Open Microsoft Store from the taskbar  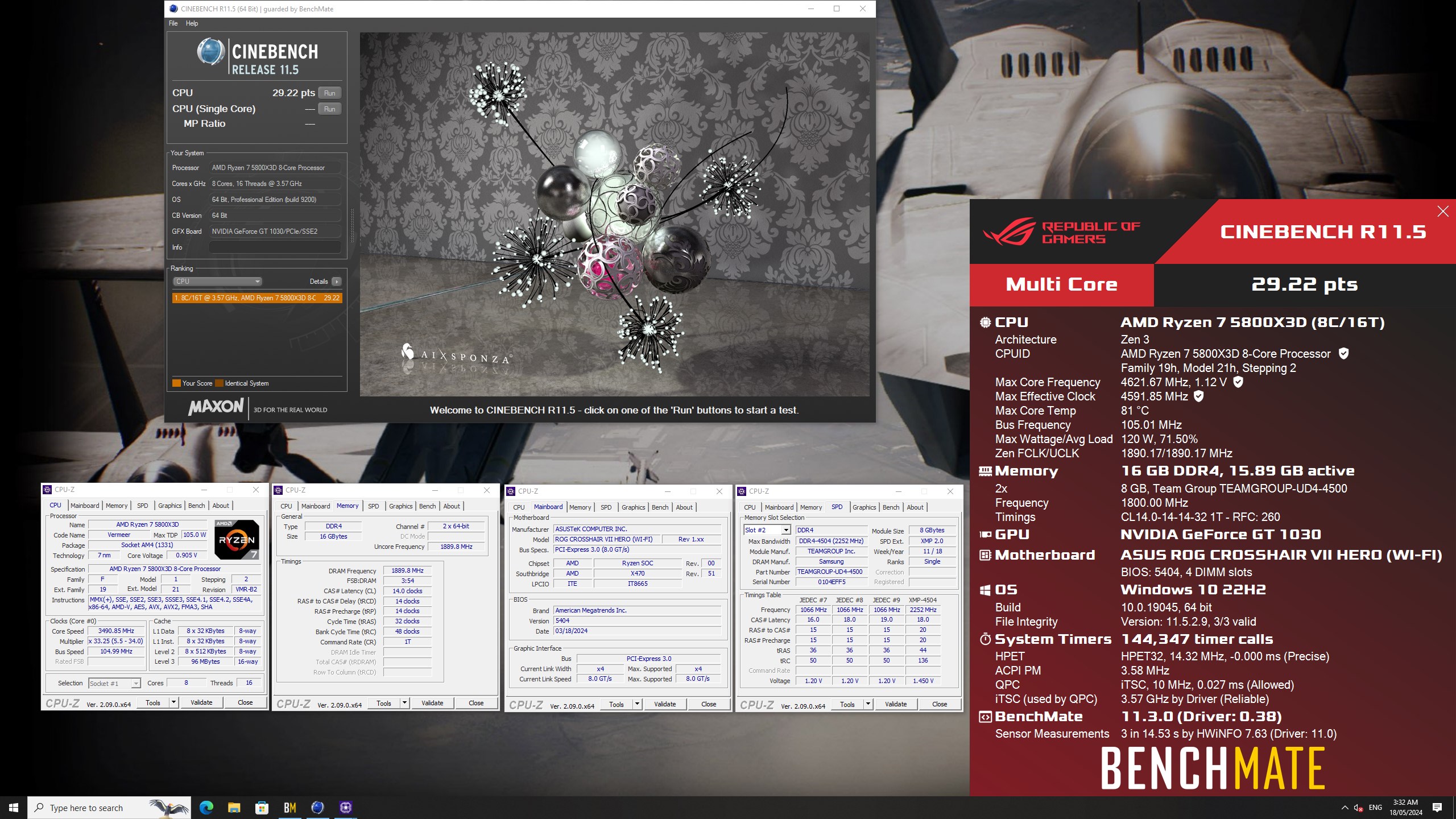262,808
